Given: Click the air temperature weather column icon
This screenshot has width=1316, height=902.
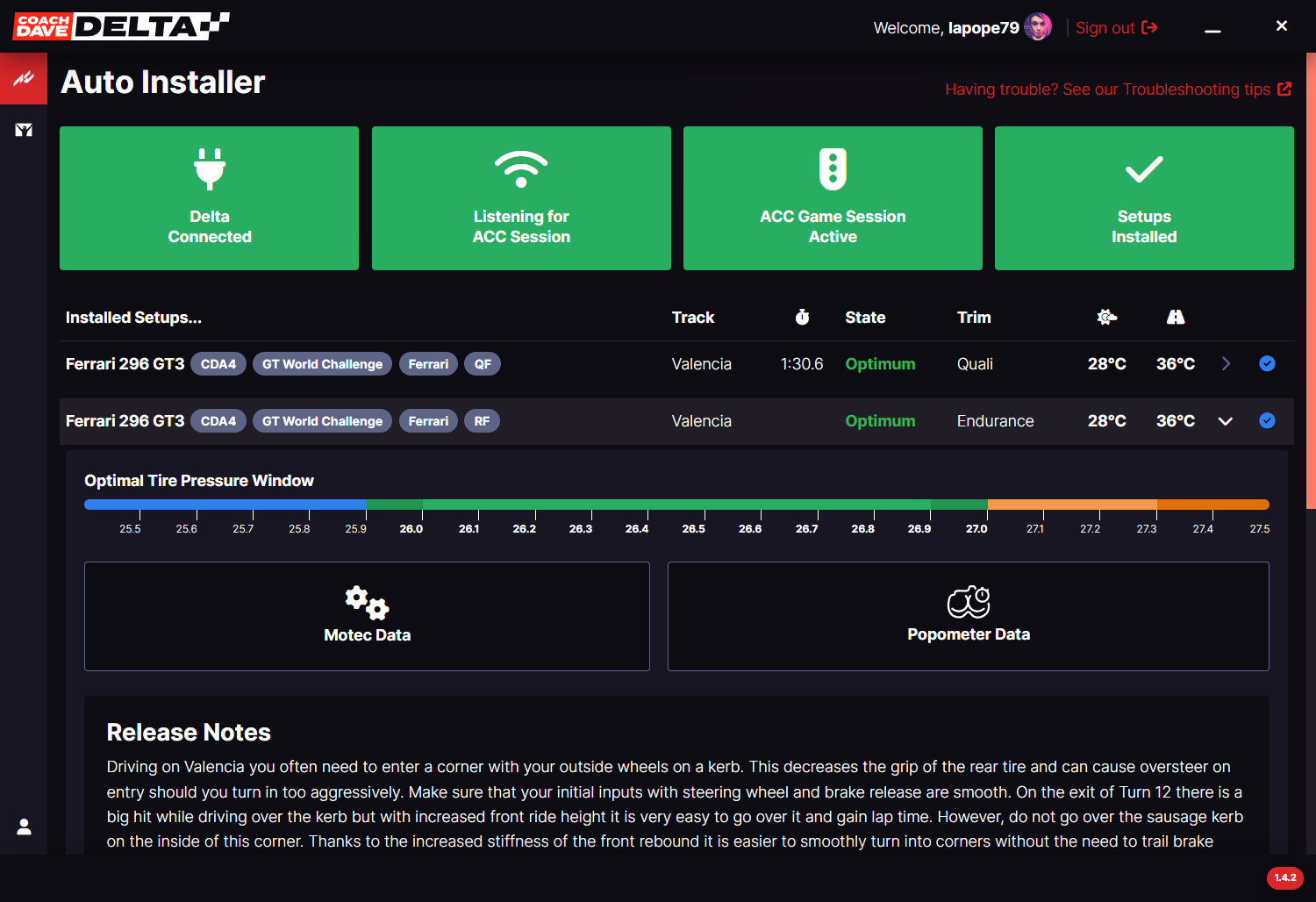Looking at the screenshot, I should (x=1107, y=317).
